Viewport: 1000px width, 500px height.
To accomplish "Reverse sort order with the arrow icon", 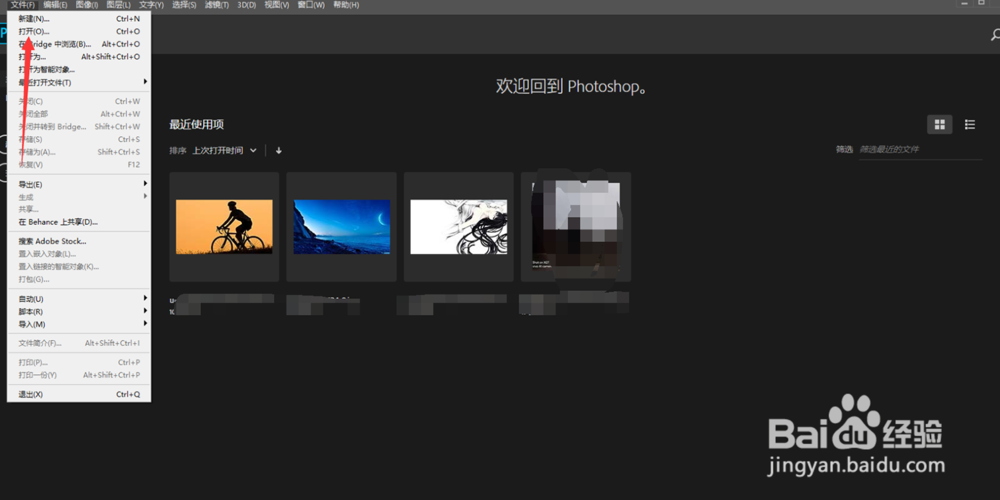I will click(x=279, y=151).
